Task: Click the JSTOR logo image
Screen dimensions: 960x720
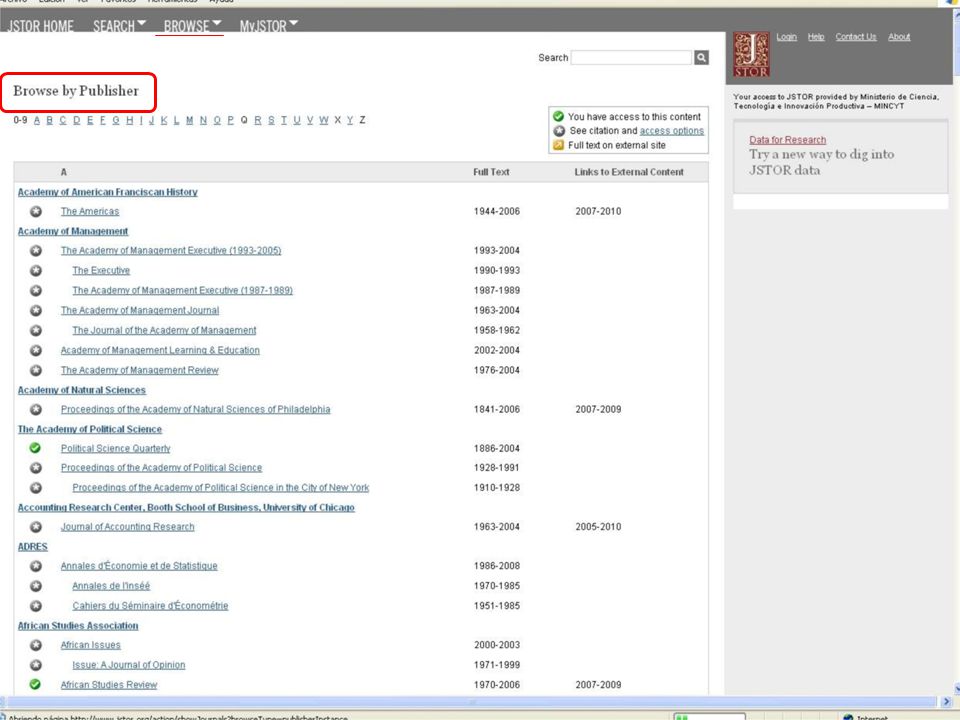Action: point(751,54)
